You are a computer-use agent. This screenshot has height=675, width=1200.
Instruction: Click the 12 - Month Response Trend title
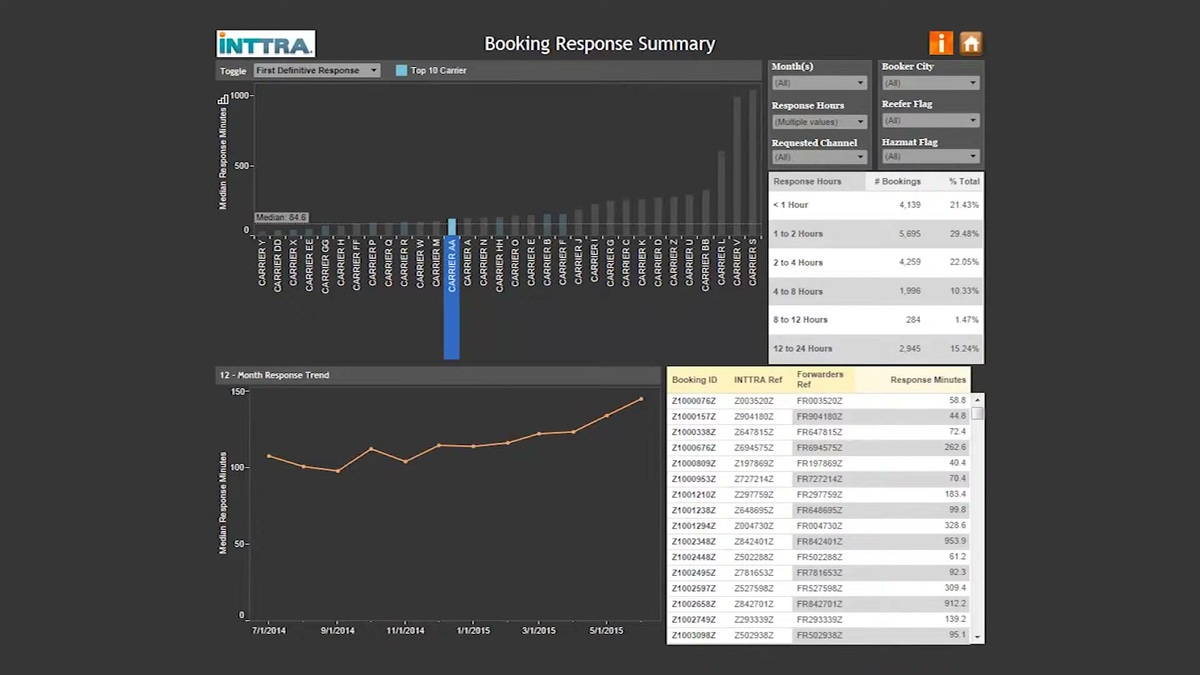pyautogui.click(x=275, y=375)
